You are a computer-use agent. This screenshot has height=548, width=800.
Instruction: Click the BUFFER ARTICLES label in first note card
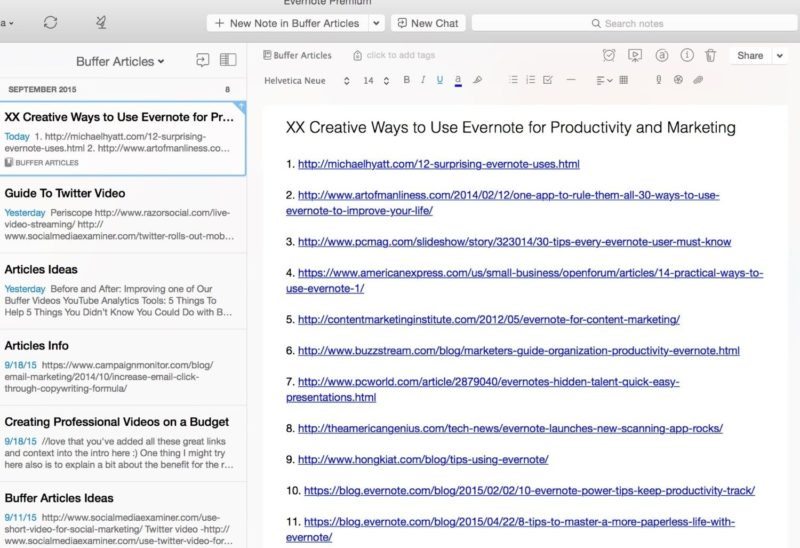pyautogui.click(x=42, y=163)
